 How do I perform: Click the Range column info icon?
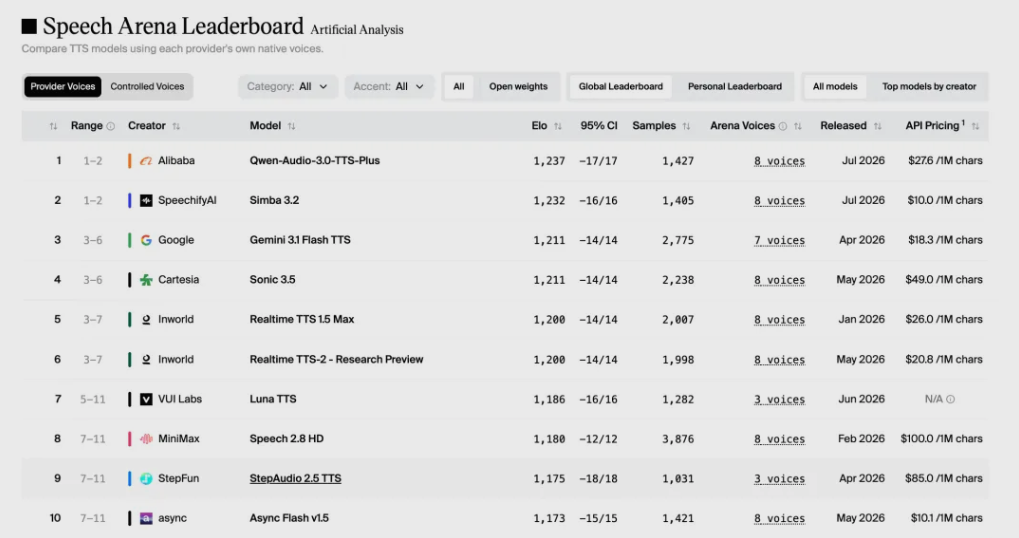[110, 126]
